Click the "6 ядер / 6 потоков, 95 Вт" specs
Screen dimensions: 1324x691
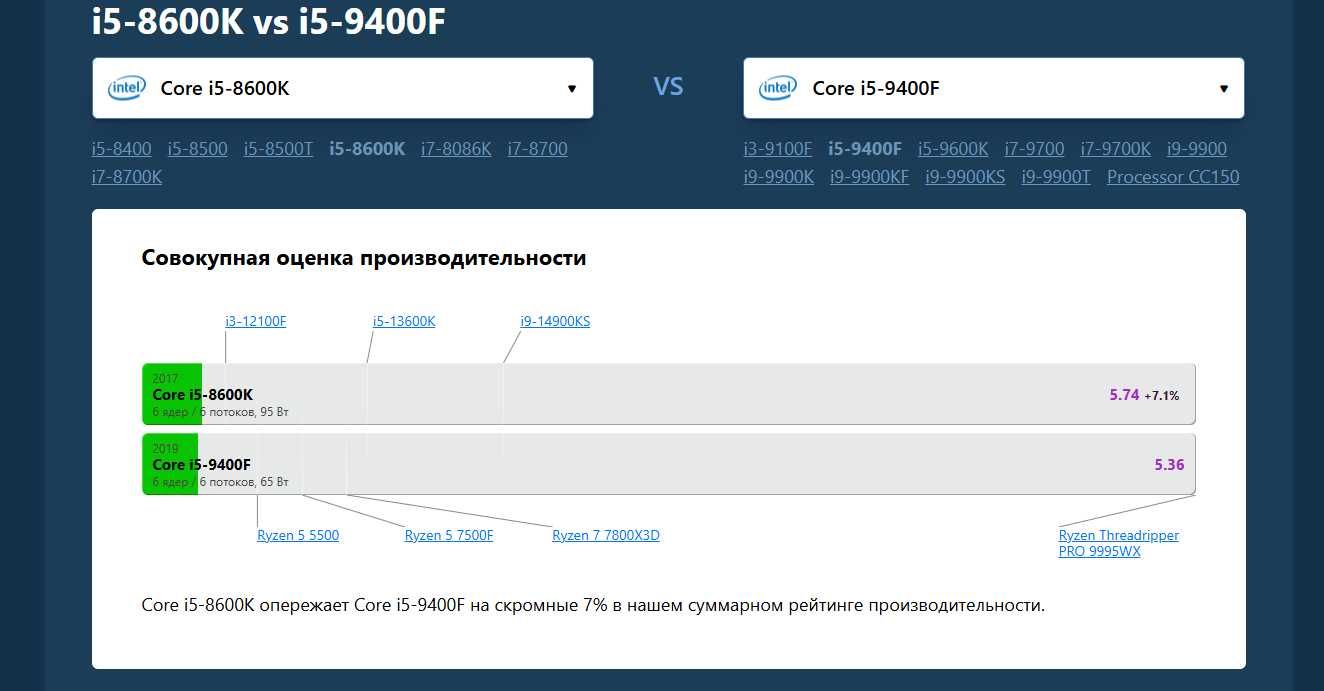click(x=221, y=412)
